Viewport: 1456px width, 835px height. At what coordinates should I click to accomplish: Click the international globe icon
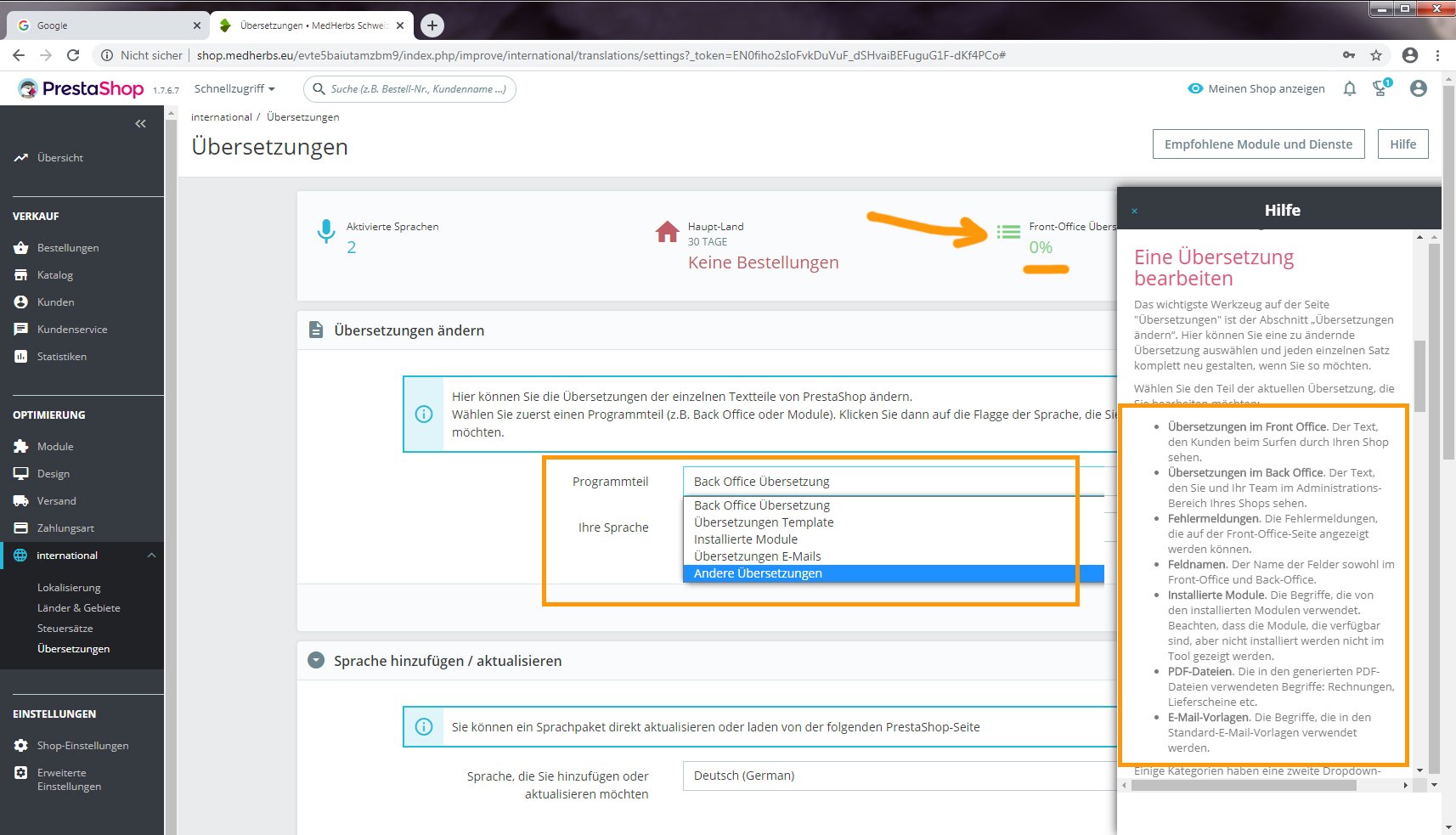[x=20, y=556]
